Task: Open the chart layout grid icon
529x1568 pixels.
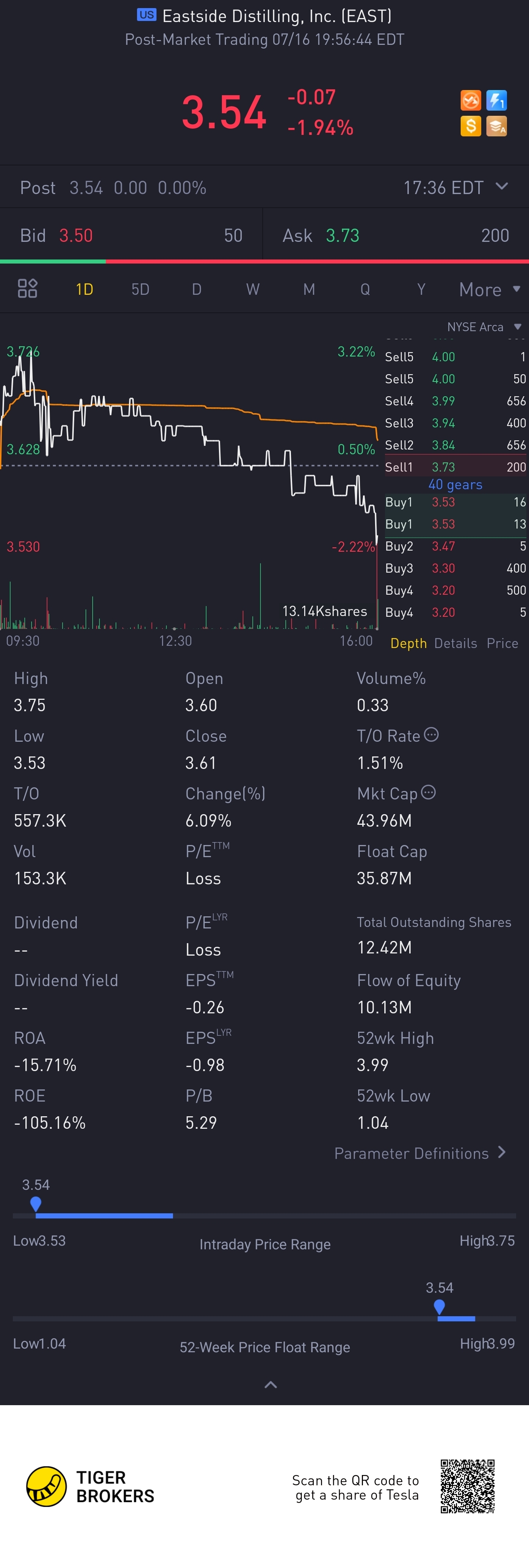Action: pyautogui.click(x=27, y=289)
